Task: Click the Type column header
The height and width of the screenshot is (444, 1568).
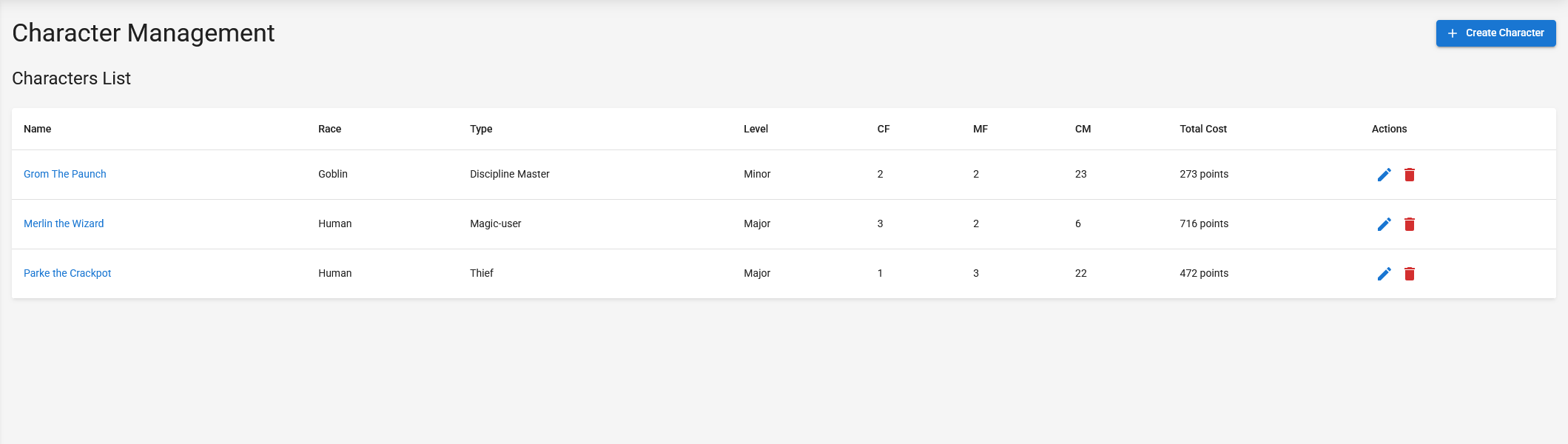Action: coord(481,129)
